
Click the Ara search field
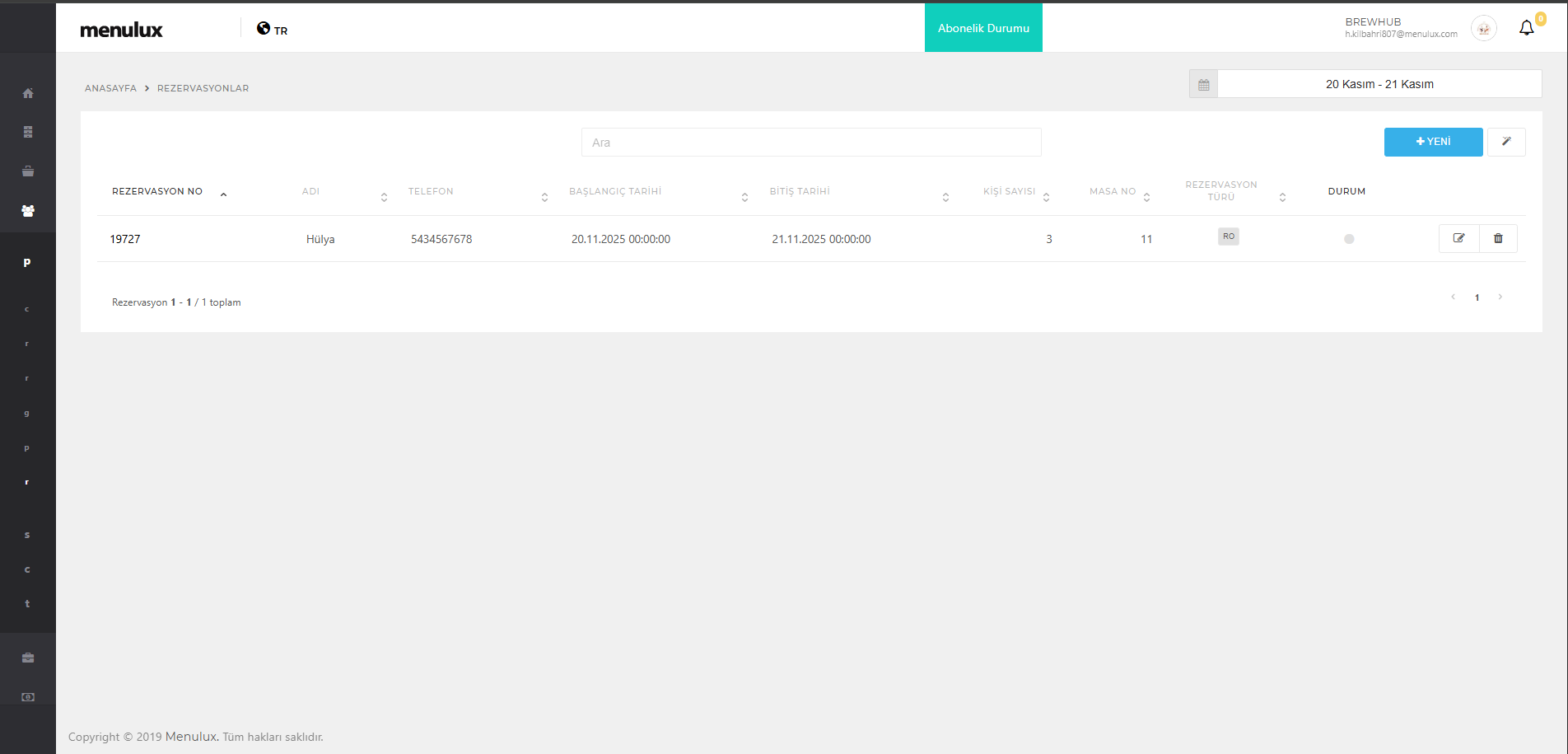(811, 143)
